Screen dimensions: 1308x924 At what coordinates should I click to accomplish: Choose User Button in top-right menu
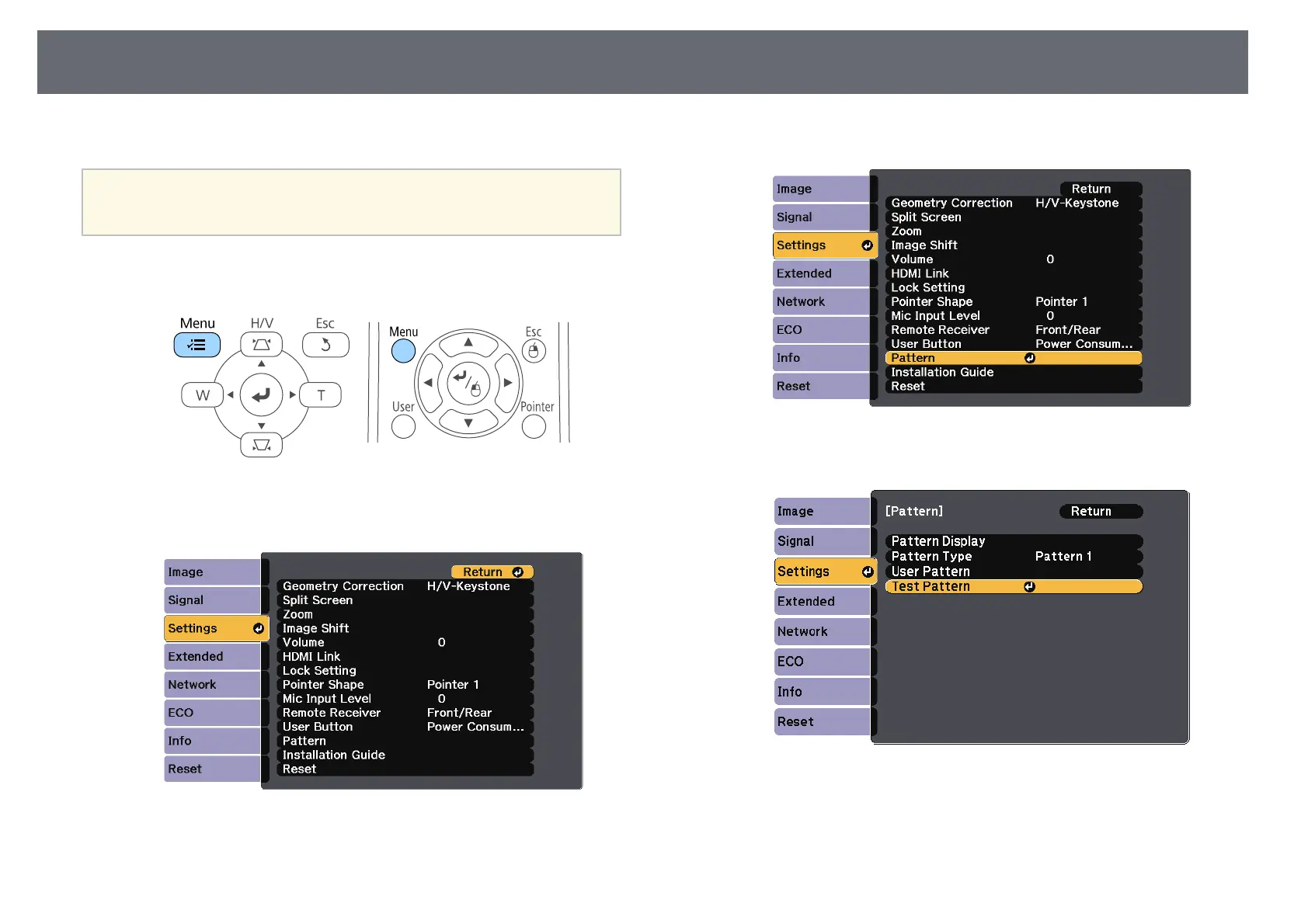[x=1014, y=344]
